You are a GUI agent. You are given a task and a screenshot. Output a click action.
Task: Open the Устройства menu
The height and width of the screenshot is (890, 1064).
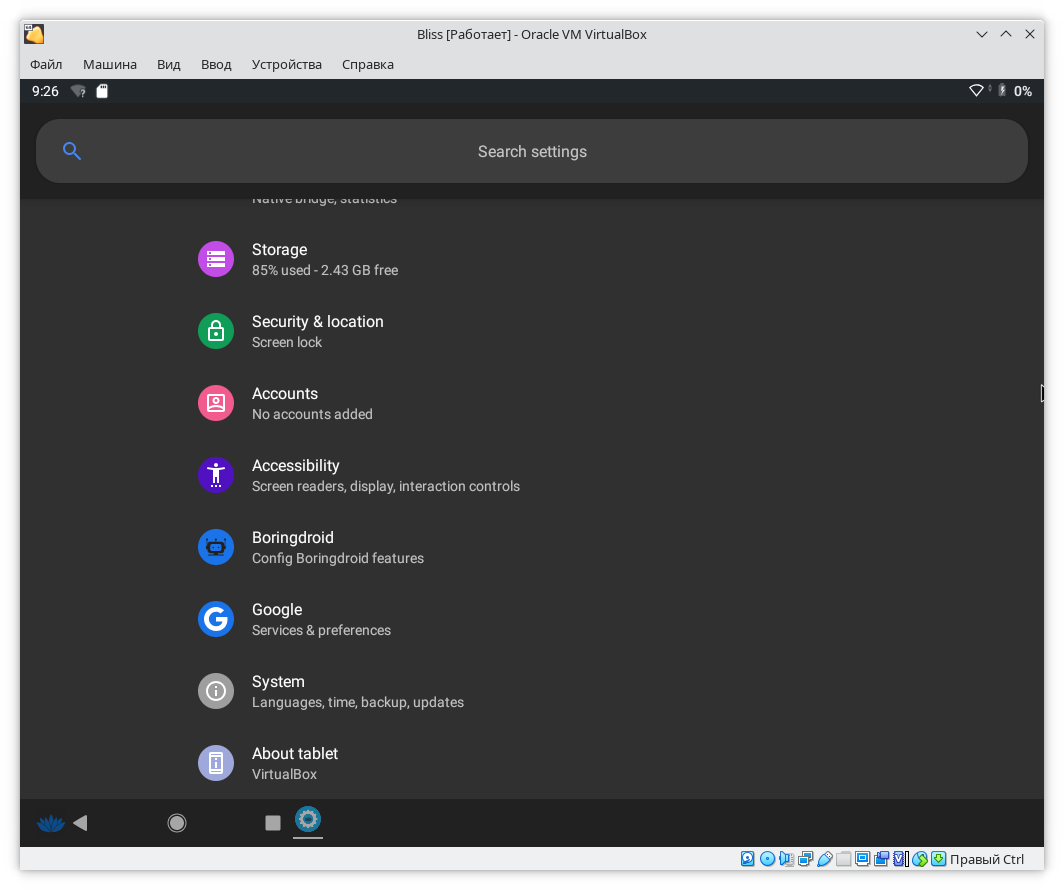click(287, 64)
